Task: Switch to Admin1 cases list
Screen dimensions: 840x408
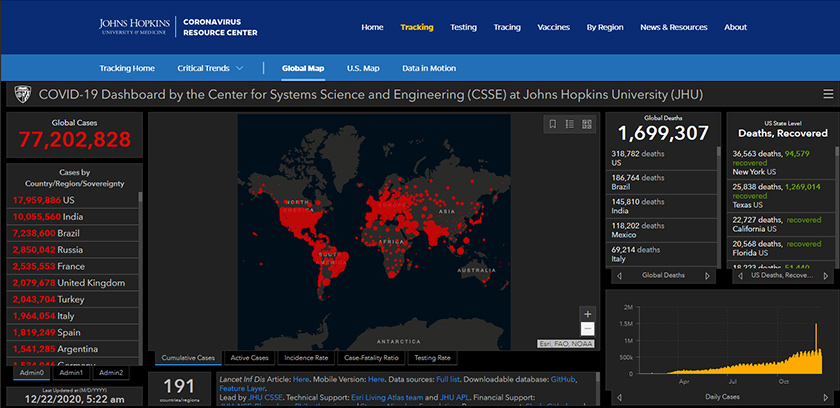Action: [x=71, y=373]
